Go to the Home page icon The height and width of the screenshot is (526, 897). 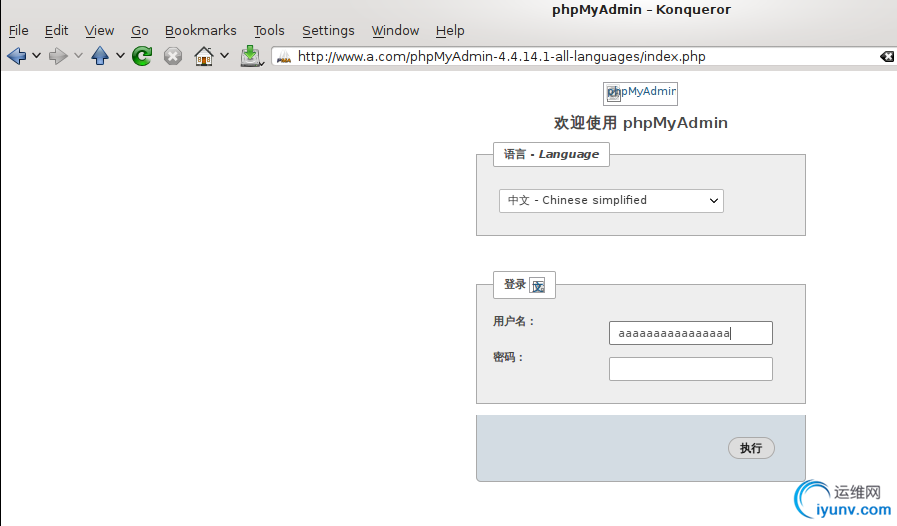204,56
